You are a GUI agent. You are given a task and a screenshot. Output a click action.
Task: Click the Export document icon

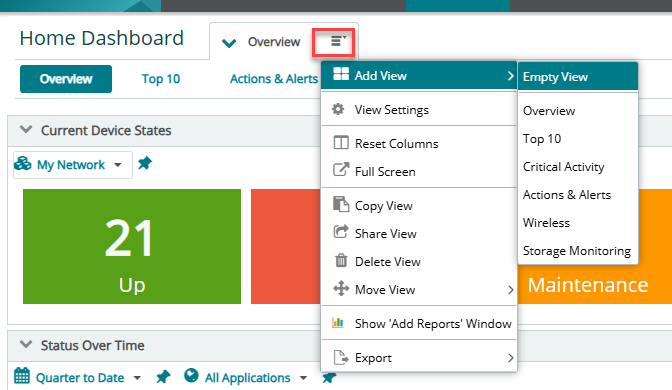pos(341,357)
